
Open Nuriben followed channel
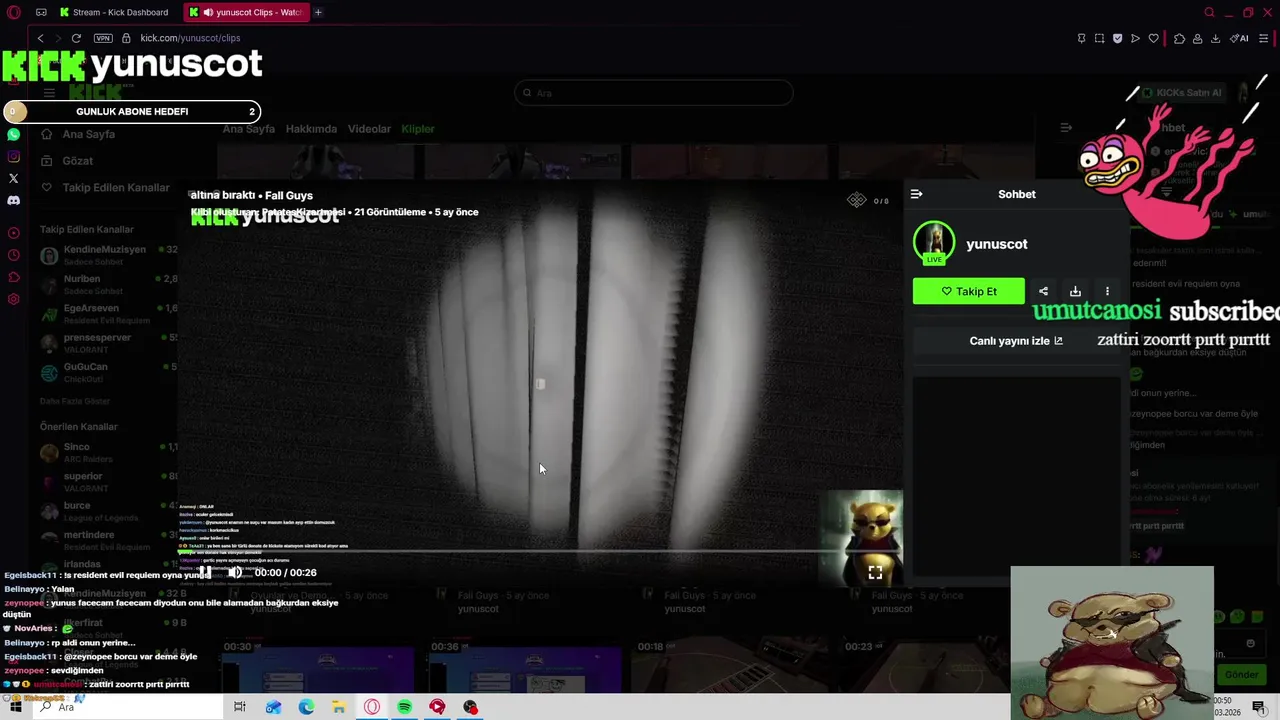107,284
